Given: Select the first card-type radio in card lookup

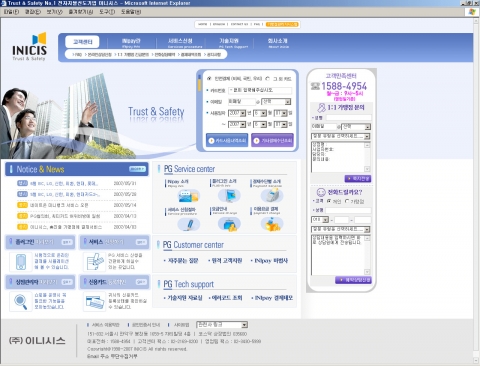Looking at the screenshot, I should [x=209, y=79].
